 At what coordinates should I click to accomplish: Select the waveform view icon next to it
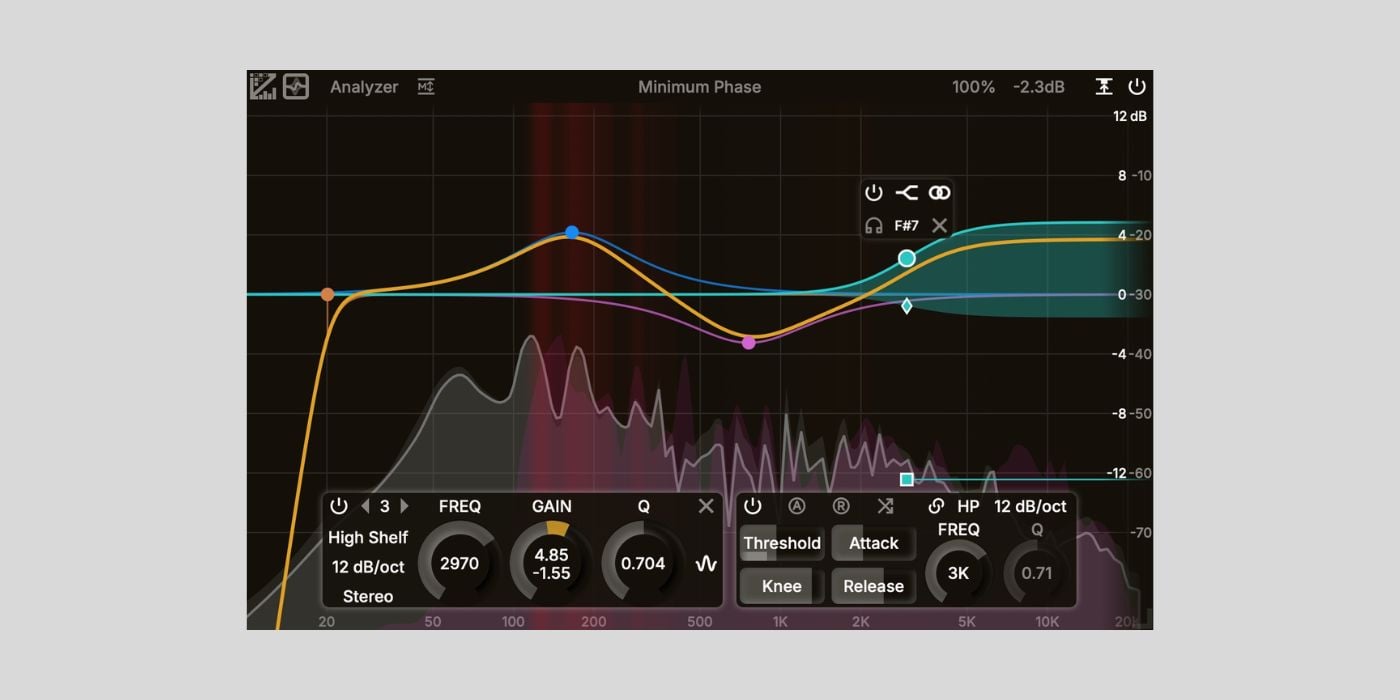pyautogui.click(x=296, y=86)
